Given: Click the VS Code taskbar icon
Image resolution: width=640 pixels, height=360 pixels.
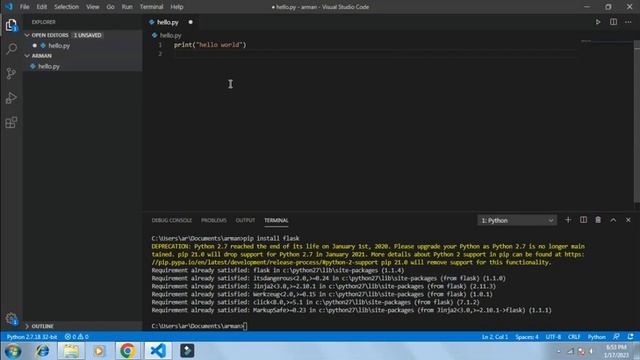Looking at the screenshot, I should pyautogui.click(x=158, y=351).
